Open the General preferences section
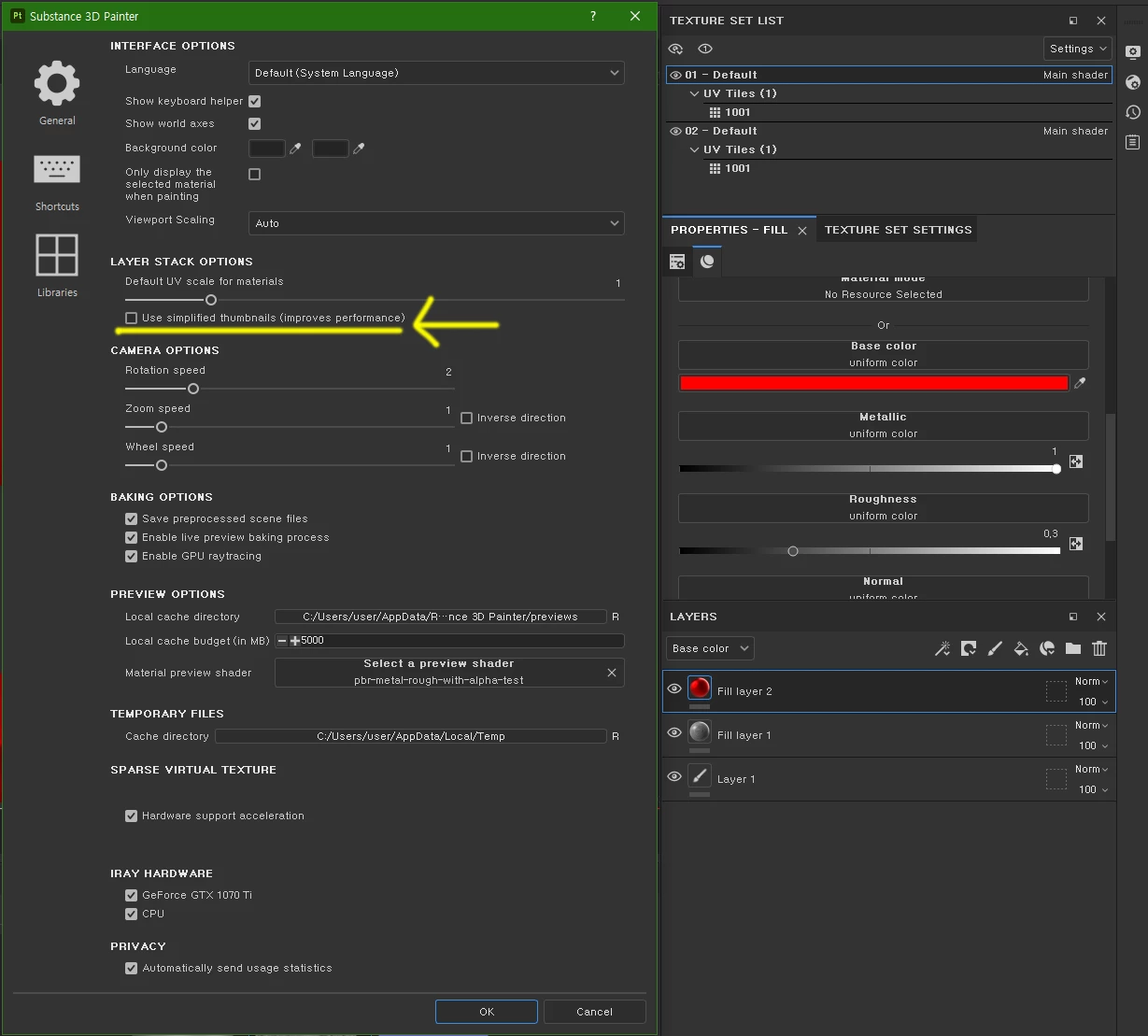The height and width of the screenshot is (1036, 1148). coord(57,92)
